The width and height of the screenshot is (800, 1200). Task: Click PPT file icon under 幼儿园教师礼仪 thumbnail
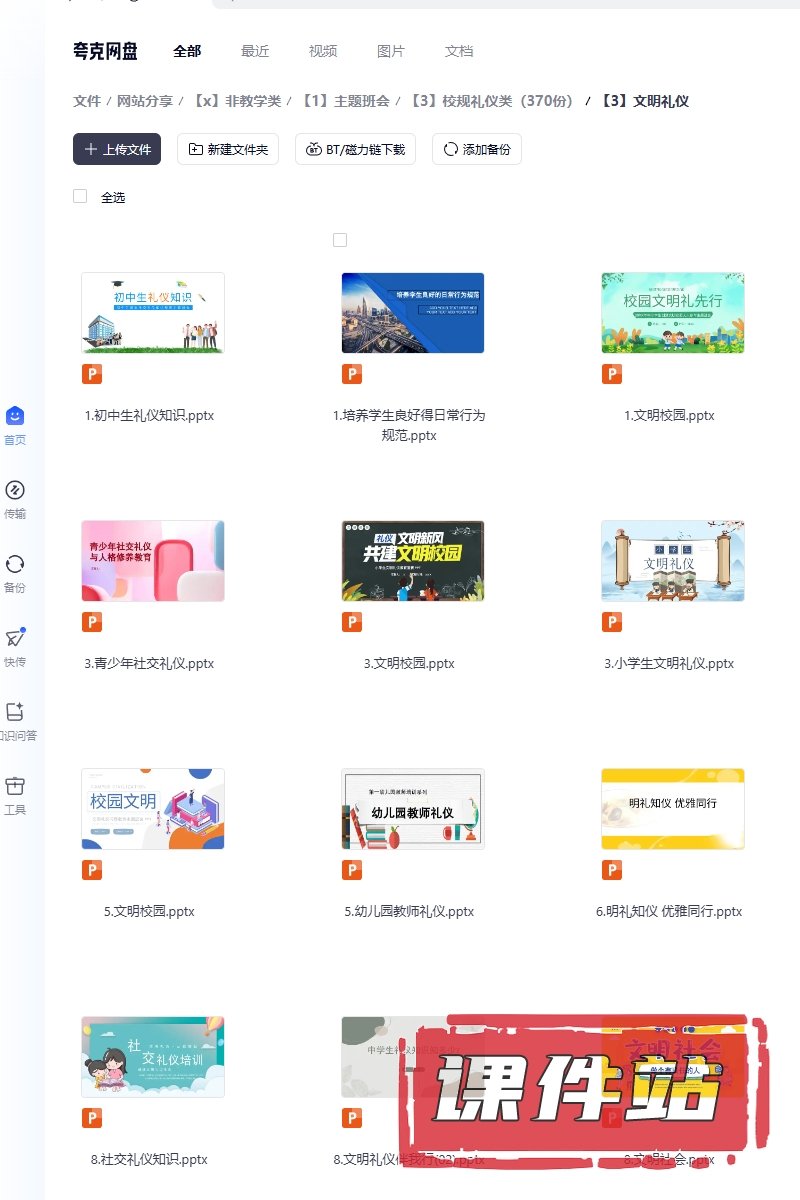pyautogui.click(x=352, y=870)
